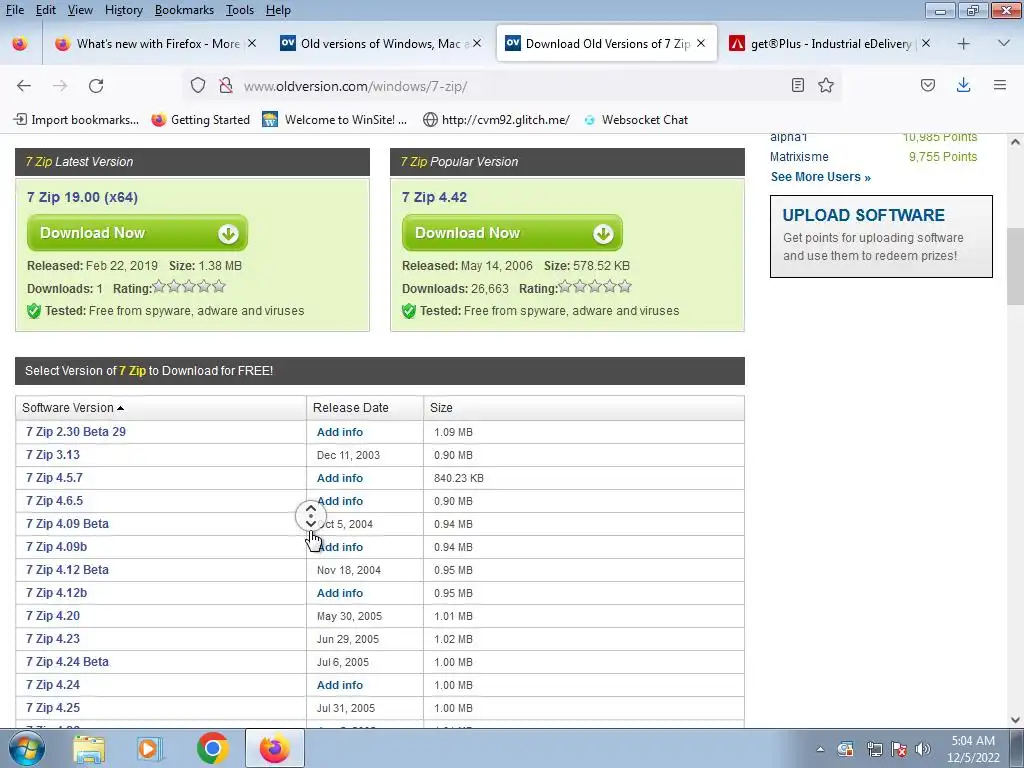Click the 7 Zip 19.00 (x64) title link
This screenshot has height=768, width=1024.
[x=82, y=197]
